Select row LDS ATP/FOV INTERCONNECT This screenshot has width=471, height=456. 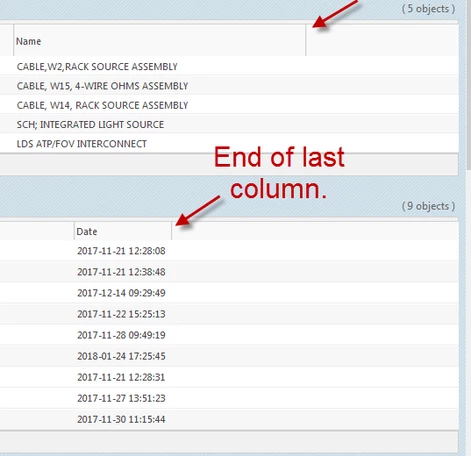pyautogui.click(x=229, y=144)
